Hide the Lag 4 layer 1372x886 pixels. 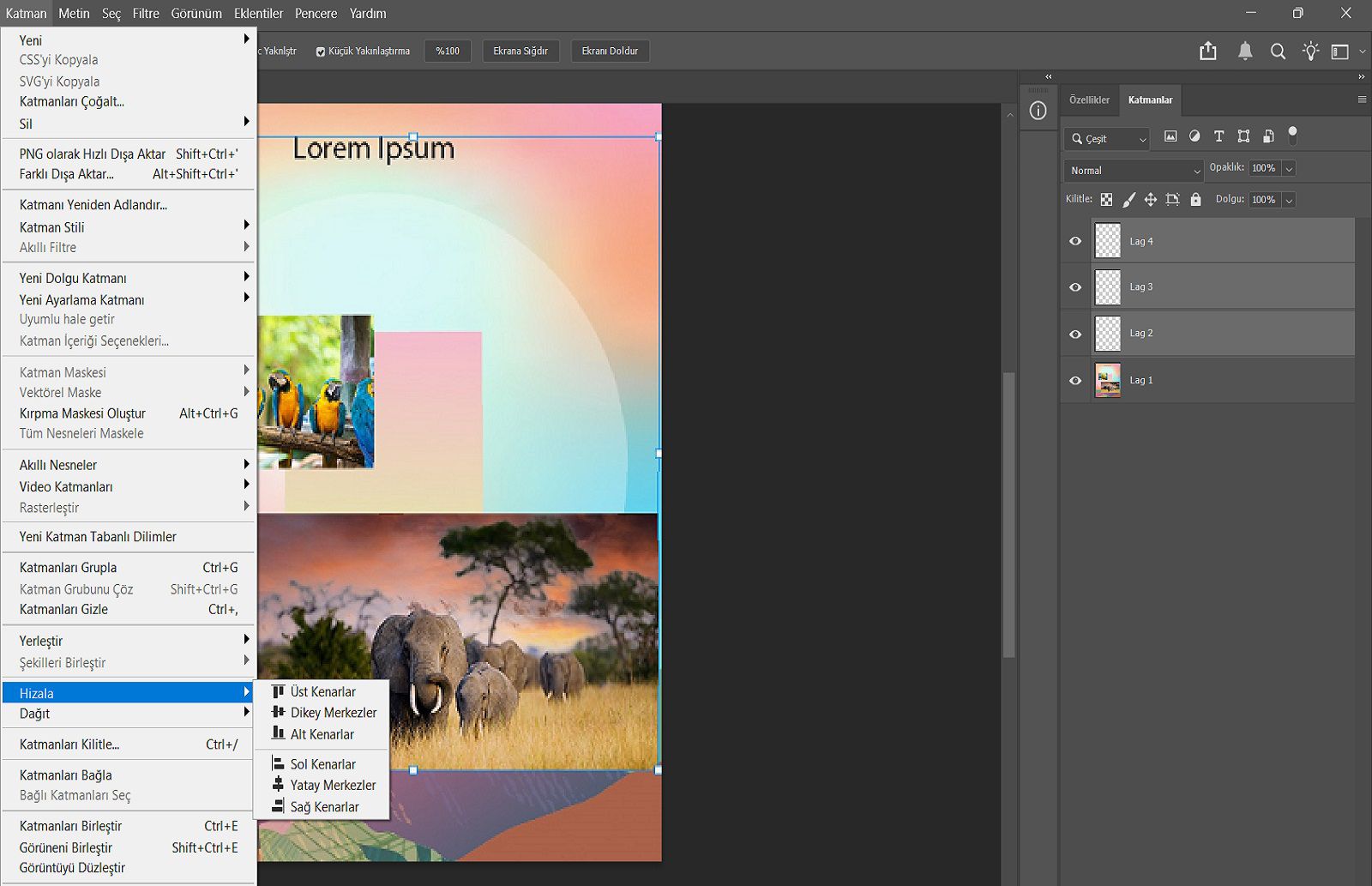tap(1075, 241)
